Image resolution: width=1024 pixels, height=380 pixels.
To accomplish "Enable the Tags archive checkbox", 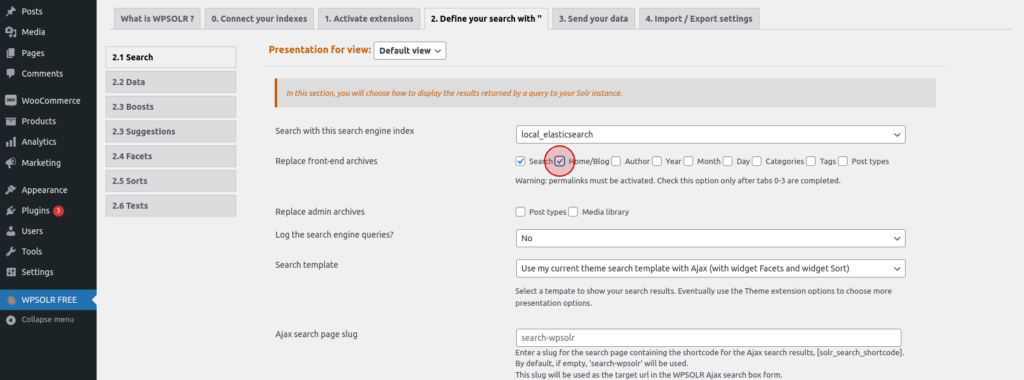I will [x=811, y=161].
